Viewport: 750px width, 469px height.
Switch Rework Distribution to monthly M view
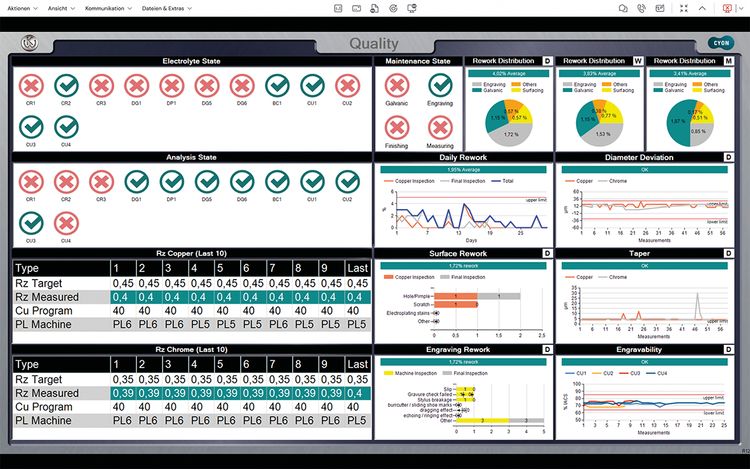pos(728,61)
